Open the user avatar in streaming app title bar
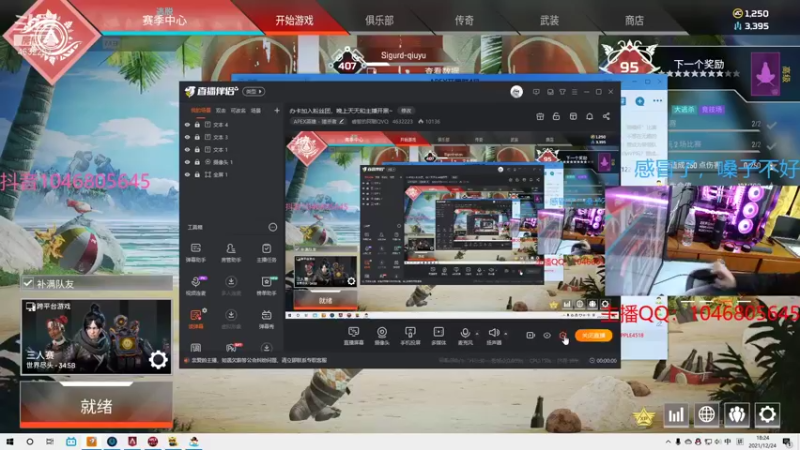 point(516,92)
